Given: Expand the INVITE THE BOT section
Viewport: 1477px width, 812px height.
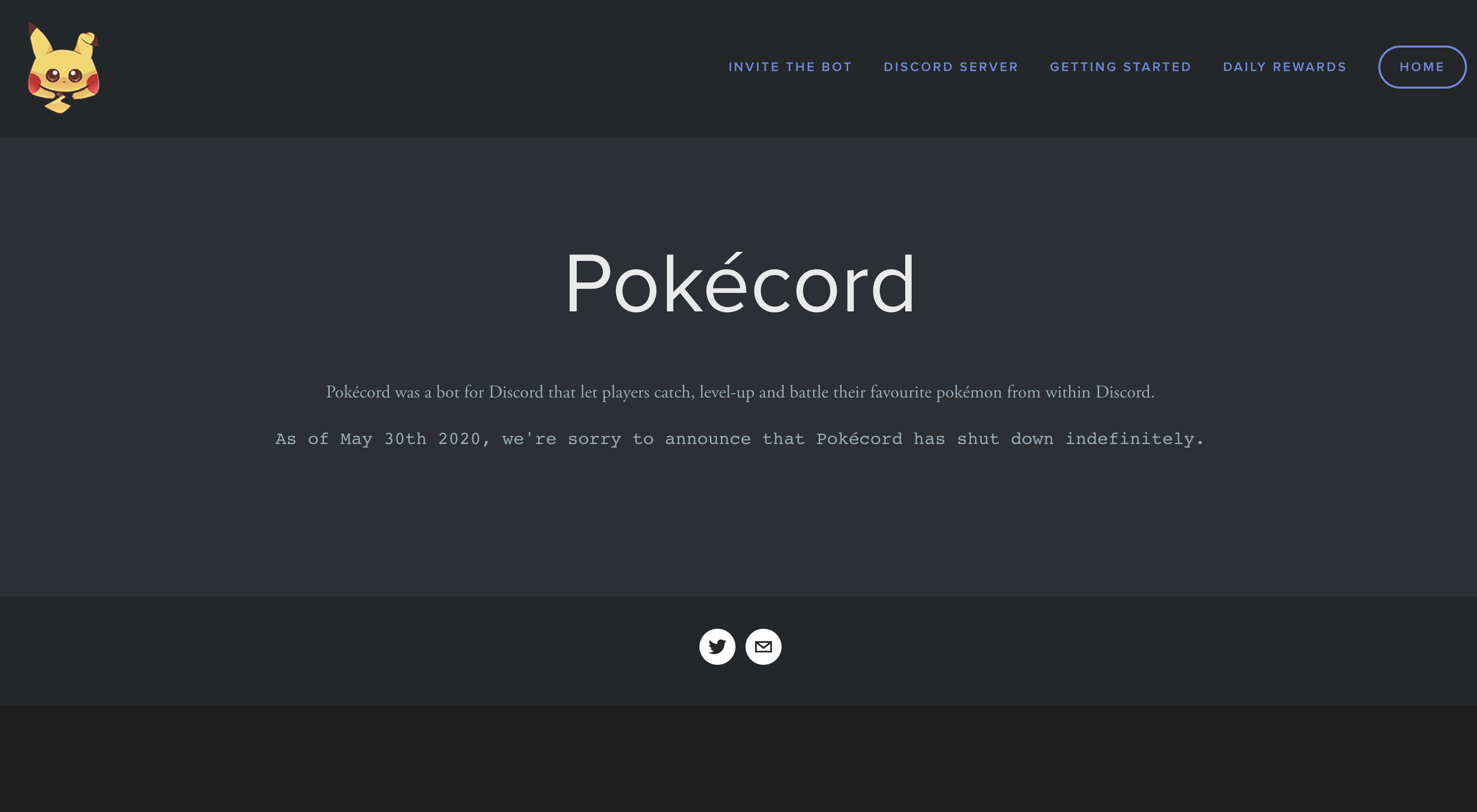Looking at the screenshot, I should pos(790,67).
